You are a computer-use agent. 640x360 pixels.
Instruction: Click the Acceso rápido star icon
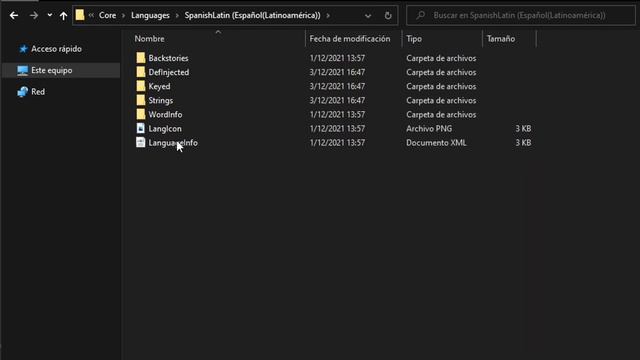[23, 49]
